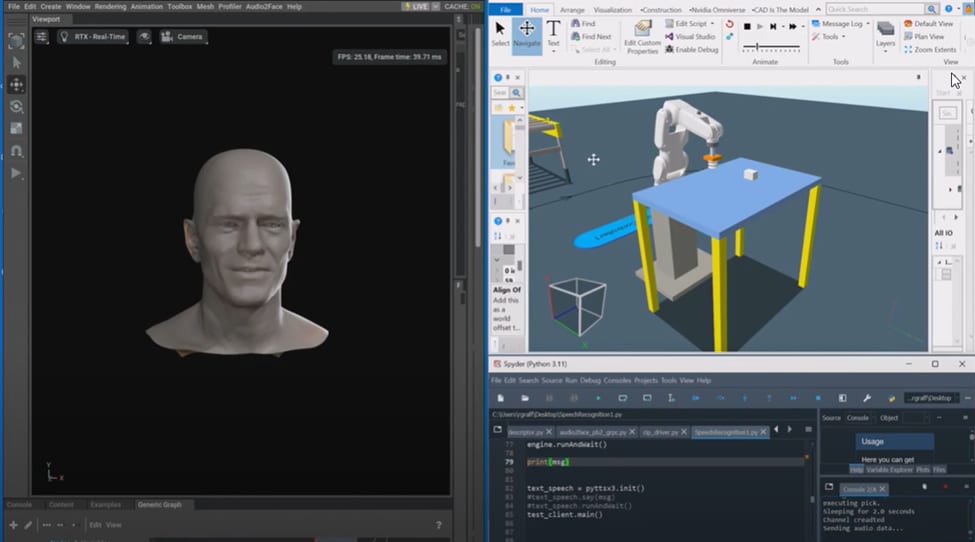Screen dimensions: 975x542
Task: Open the Layers dropdown
Action: click(x=885, y=35)
